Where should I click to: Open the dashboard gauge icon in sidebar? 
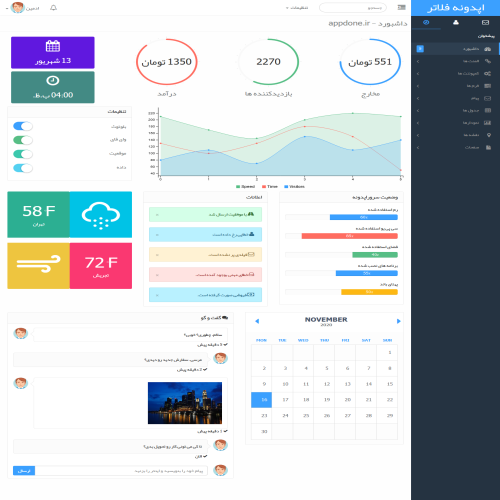(x=487, y=49)
